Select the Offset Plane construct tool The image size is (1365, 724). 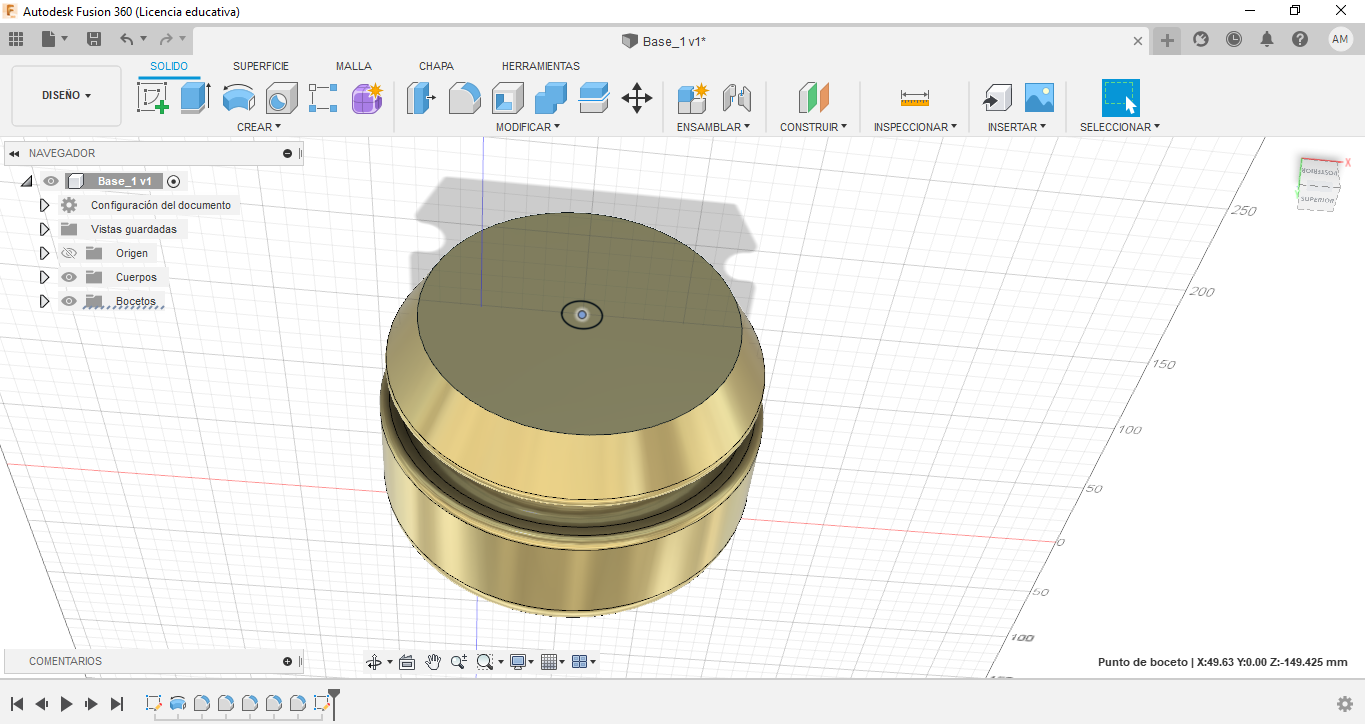[x=813, y=98]
